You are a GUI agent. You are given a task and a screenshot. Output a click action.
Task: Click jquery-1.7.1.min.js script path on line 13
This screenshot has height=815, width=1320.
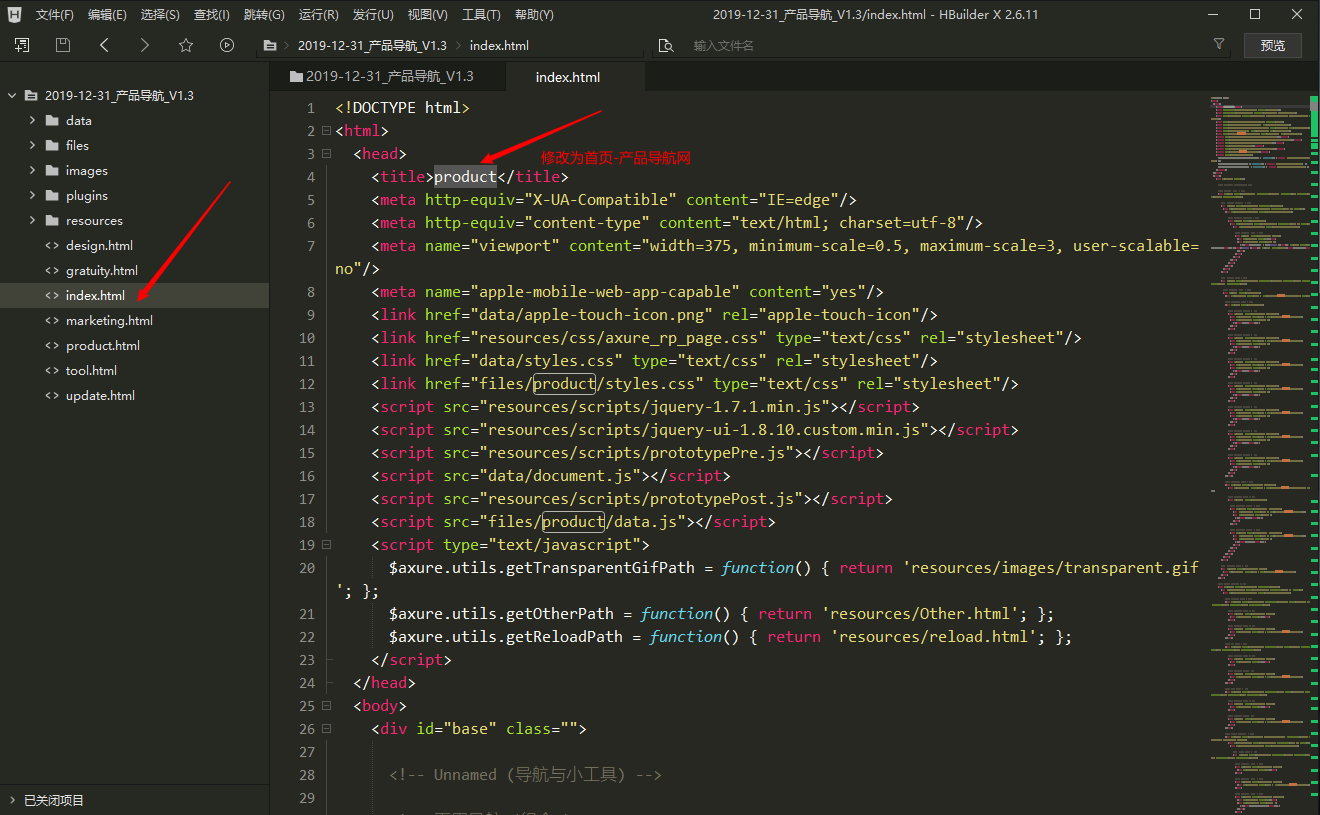tap(657, 407)
